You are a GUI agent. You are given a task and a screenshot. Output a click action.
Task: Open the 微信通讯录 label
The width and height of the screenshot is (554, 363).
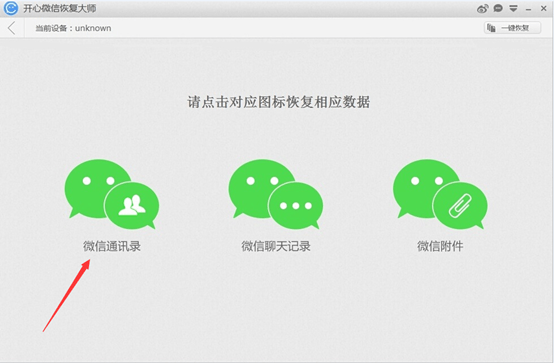point(112,246)
